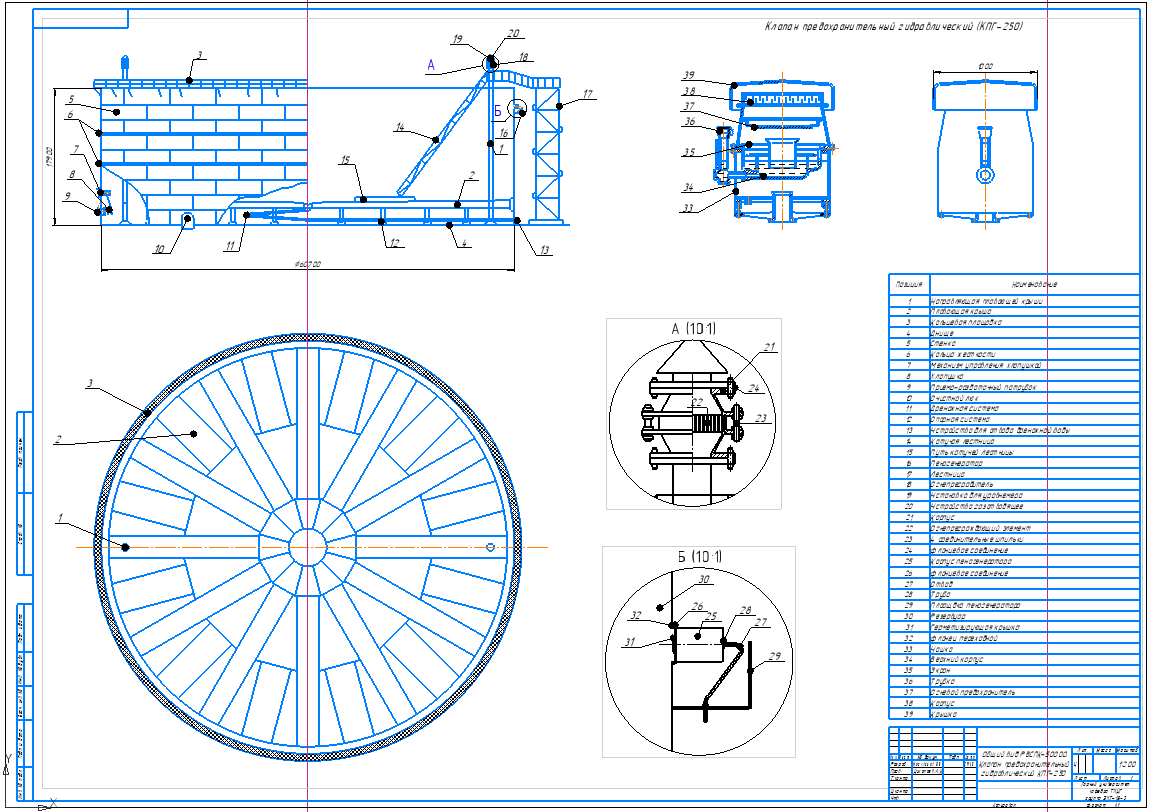Screen dimensions: 1149x812
Task: Select callout 22 in detail A
Action: (697, 401)
